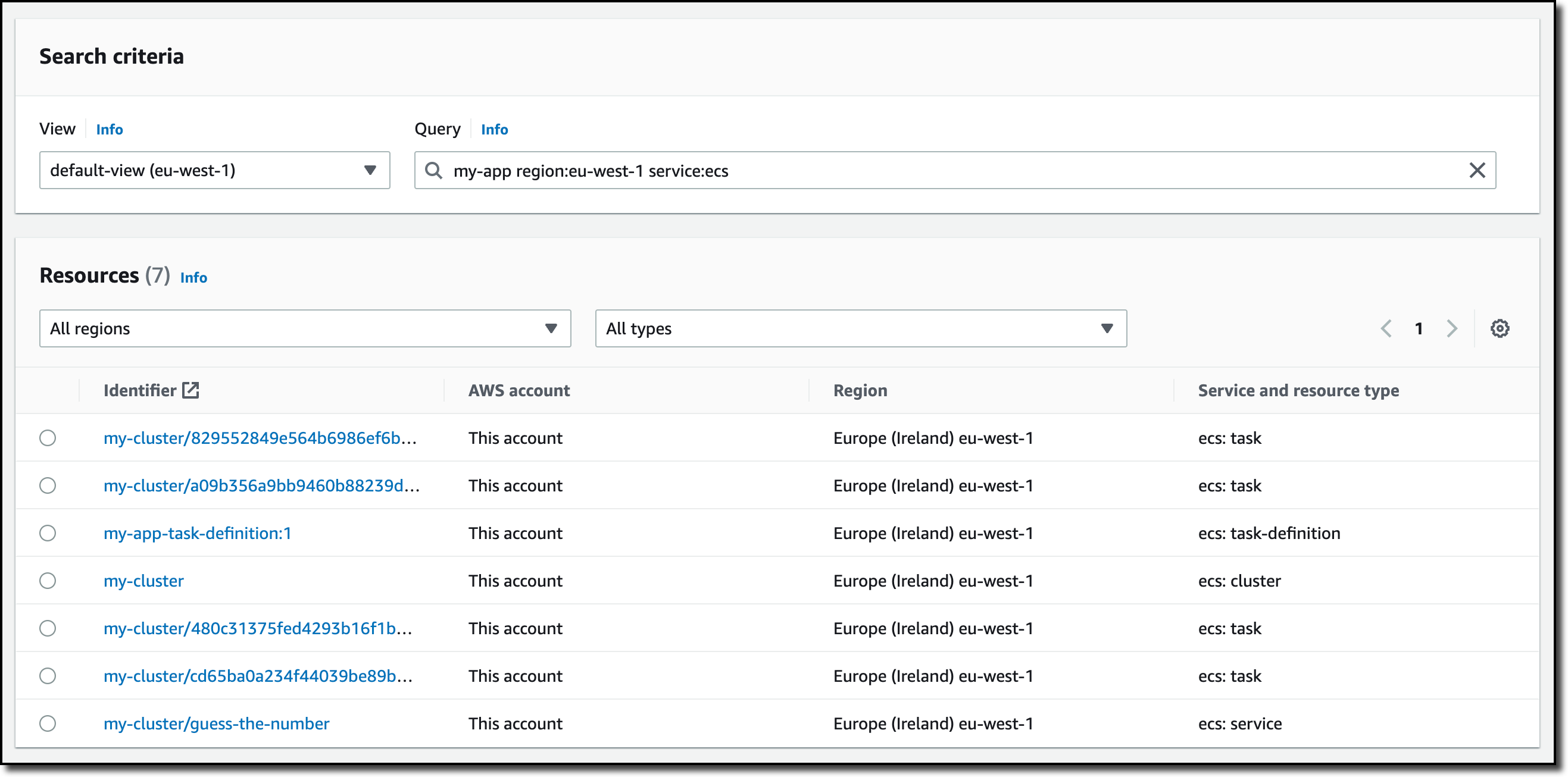Screen dimensions: 1568x777
Task: Select radio for my-cluster/829552849e... task
Action: (x=48, y=438)
